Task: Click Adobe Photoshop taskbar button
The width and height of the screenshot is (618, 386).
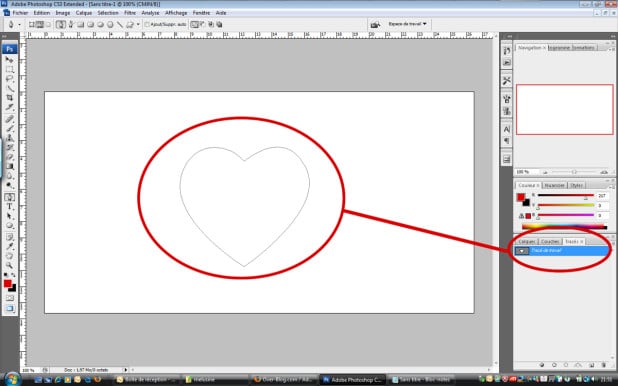Action: click(x=352, y=380)
